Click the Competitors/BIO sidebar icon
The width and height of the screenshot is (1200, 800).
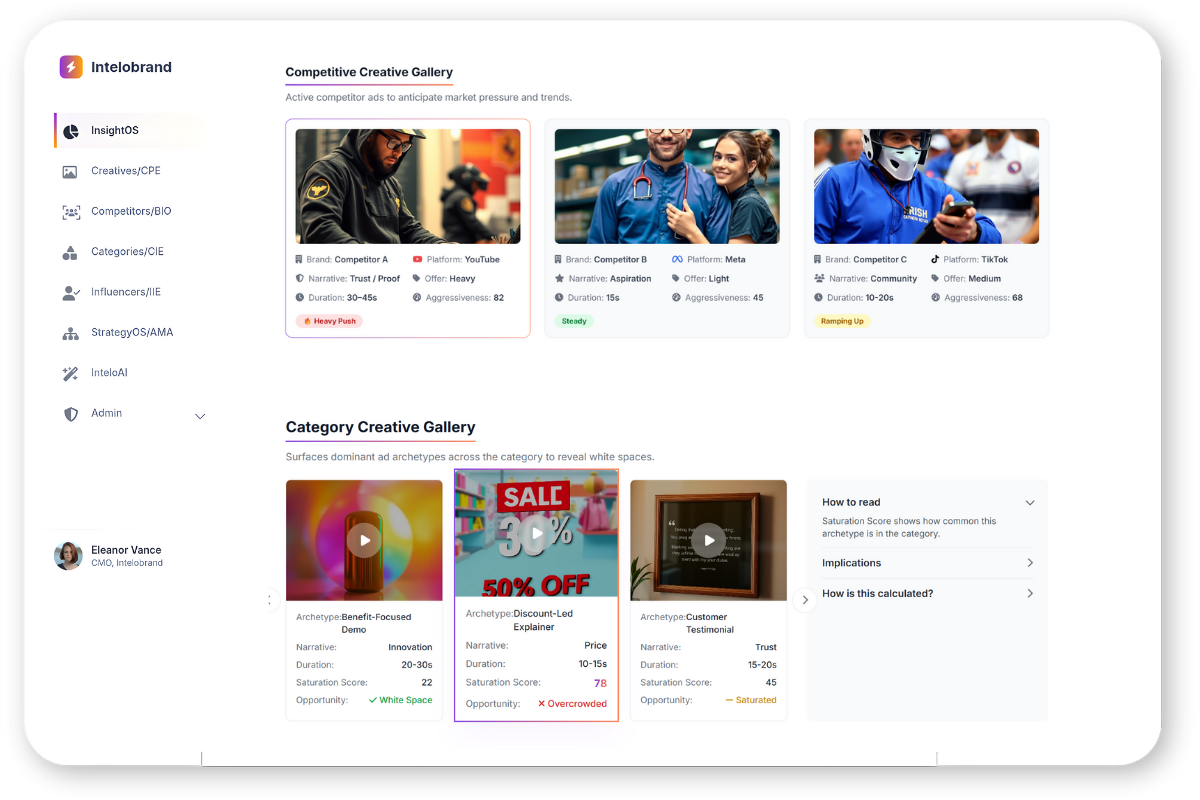click(70, 212)
